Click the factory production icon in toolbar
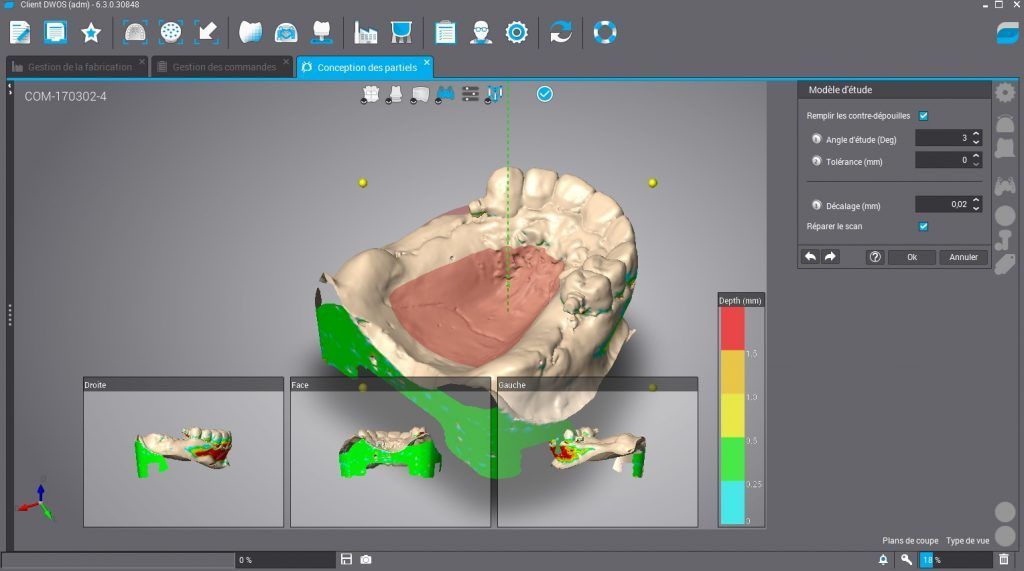 pyautogui.click(x=365, y=33)
